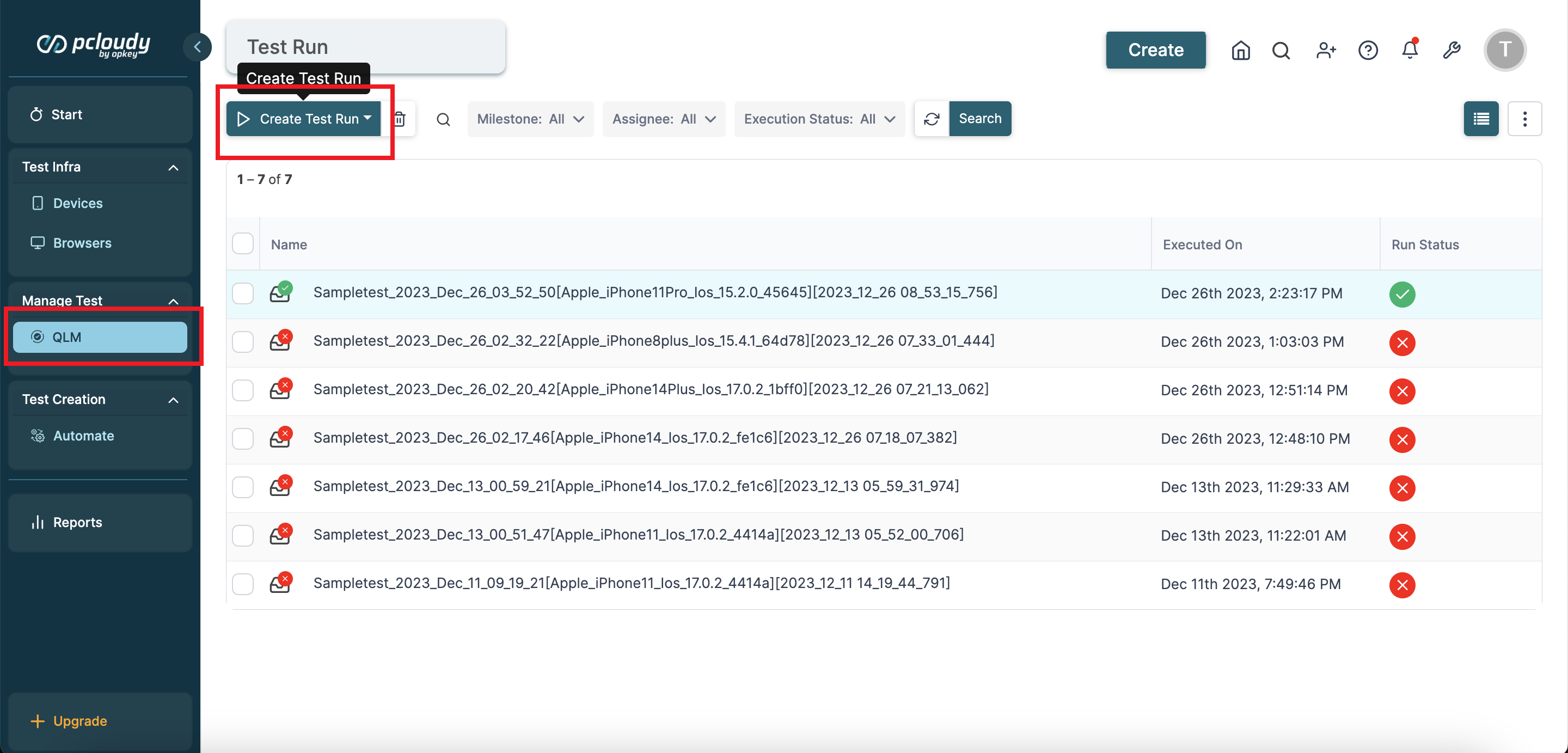Open Start in the sidebar
This screenshot has height=753, width=1568.
coord(100,115)
